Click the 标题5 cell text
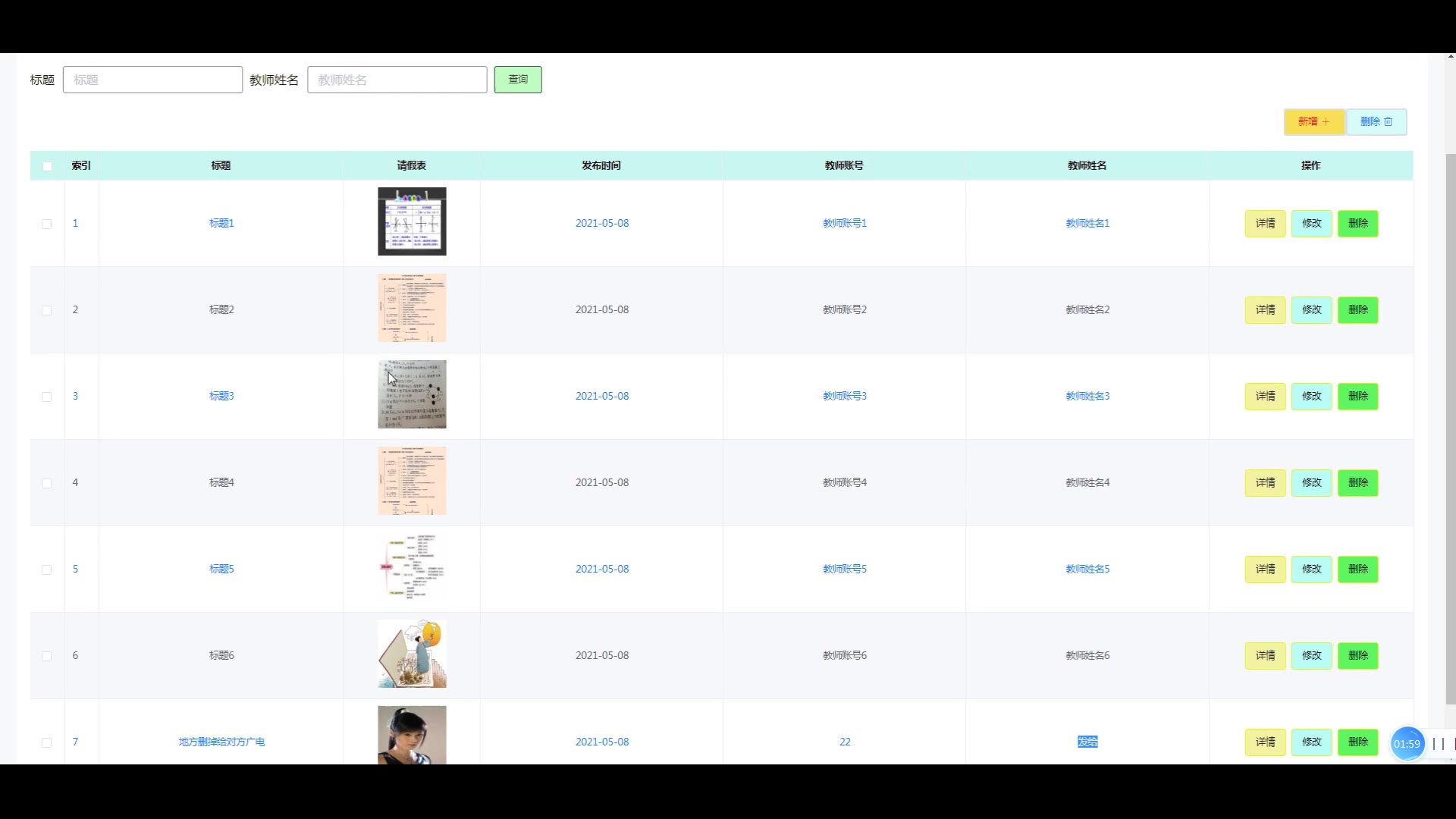 click(221, 569)
